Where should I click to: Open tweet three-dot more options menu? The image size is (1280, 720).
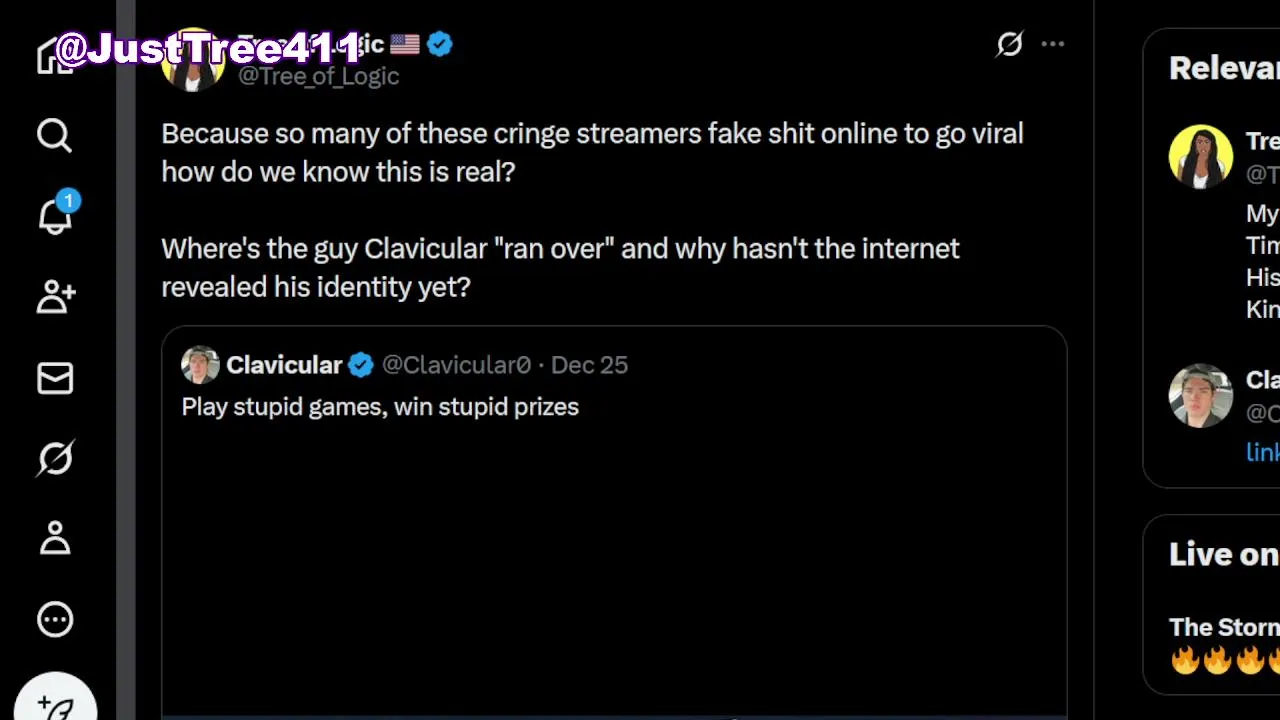click(x=1053, y=44)
